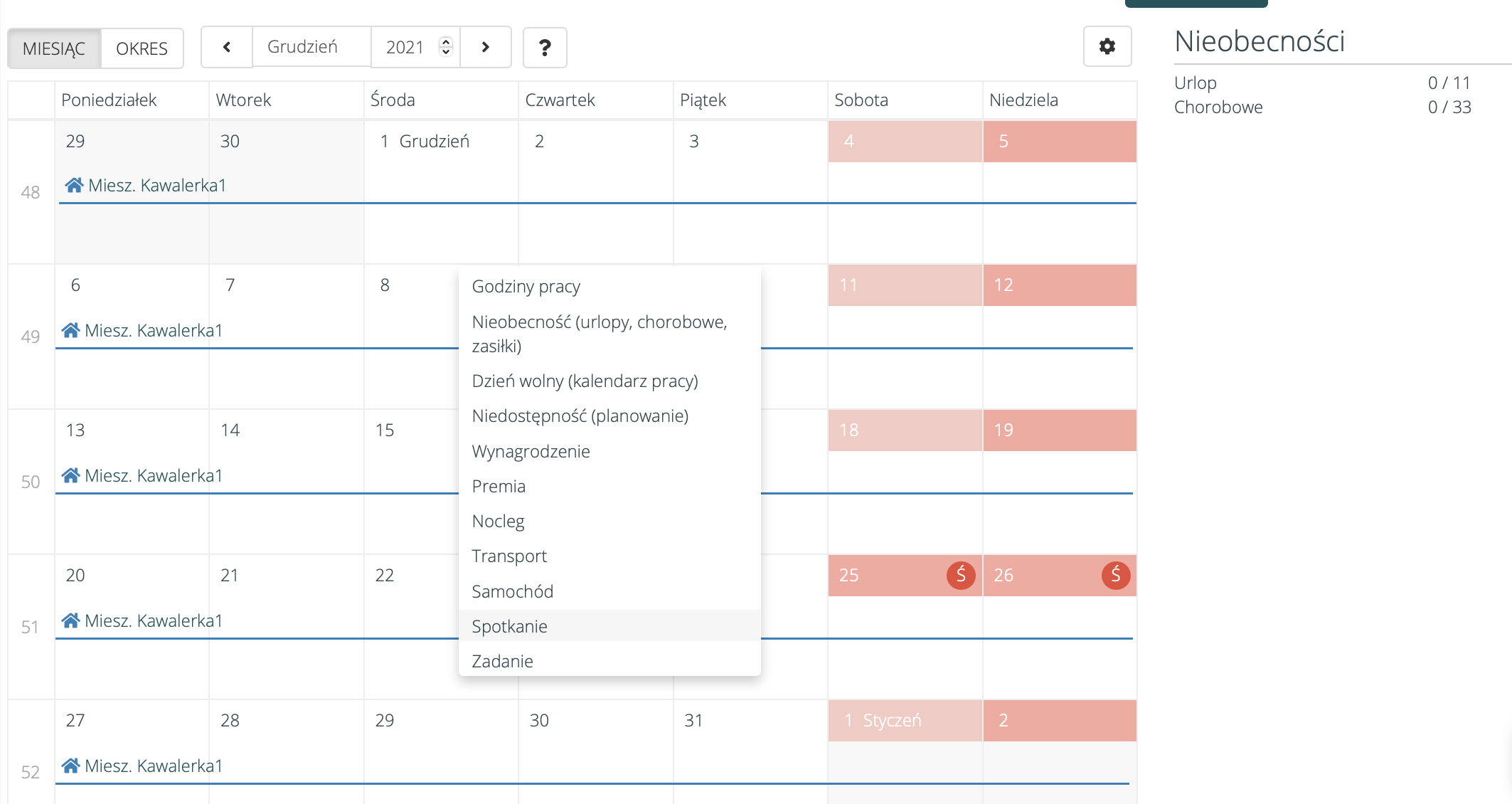1512x804 pixels.
Task: Open Miesz. Kawalerka1 link in week 49
Action: [x=153, y=331]
